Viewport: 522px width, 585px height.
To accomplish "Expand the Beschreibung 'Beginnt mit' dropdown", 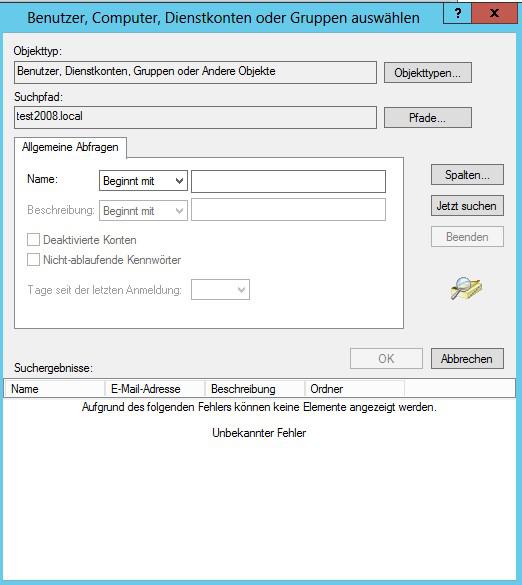I will click(x=143, y=211).
